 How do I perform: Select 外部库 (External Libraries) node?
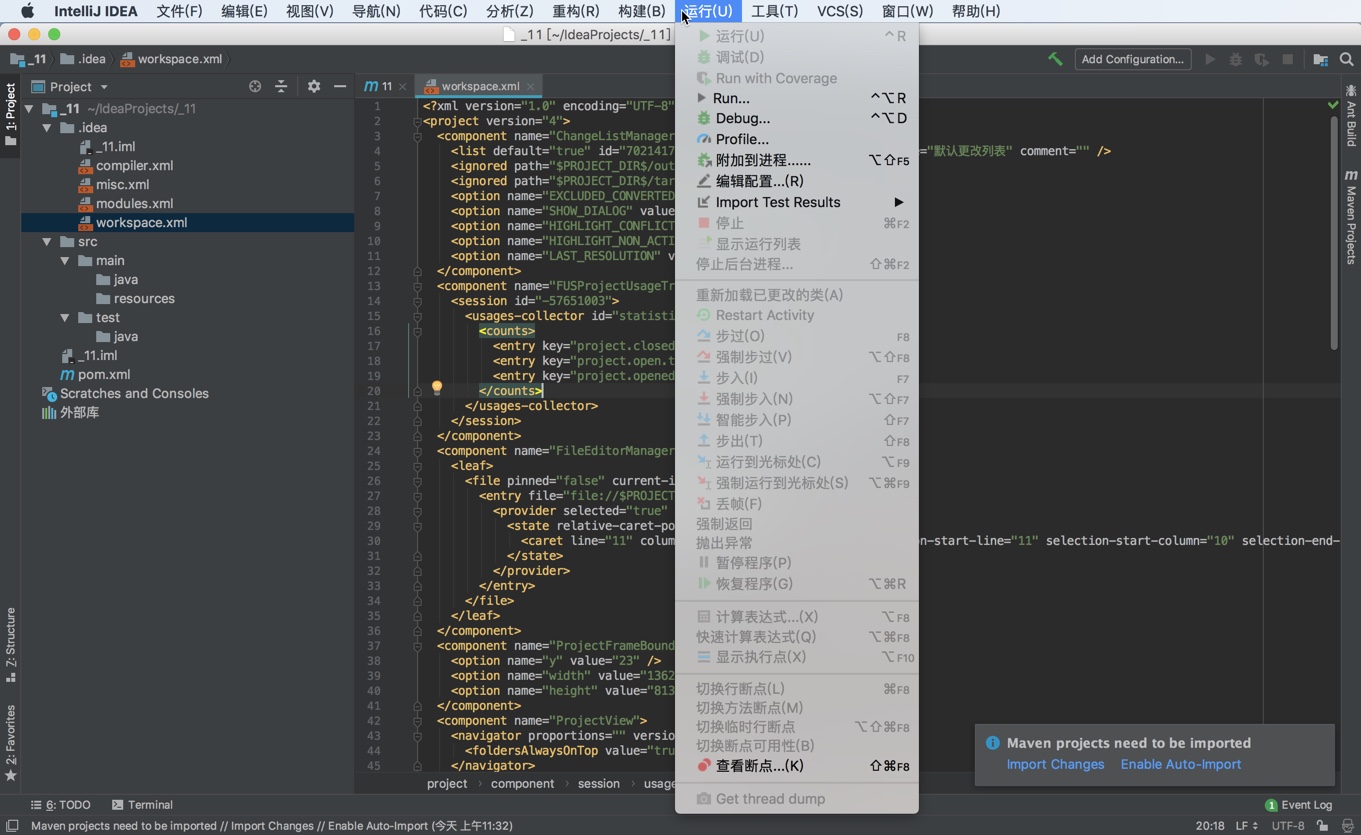click(x=79, y=413)
